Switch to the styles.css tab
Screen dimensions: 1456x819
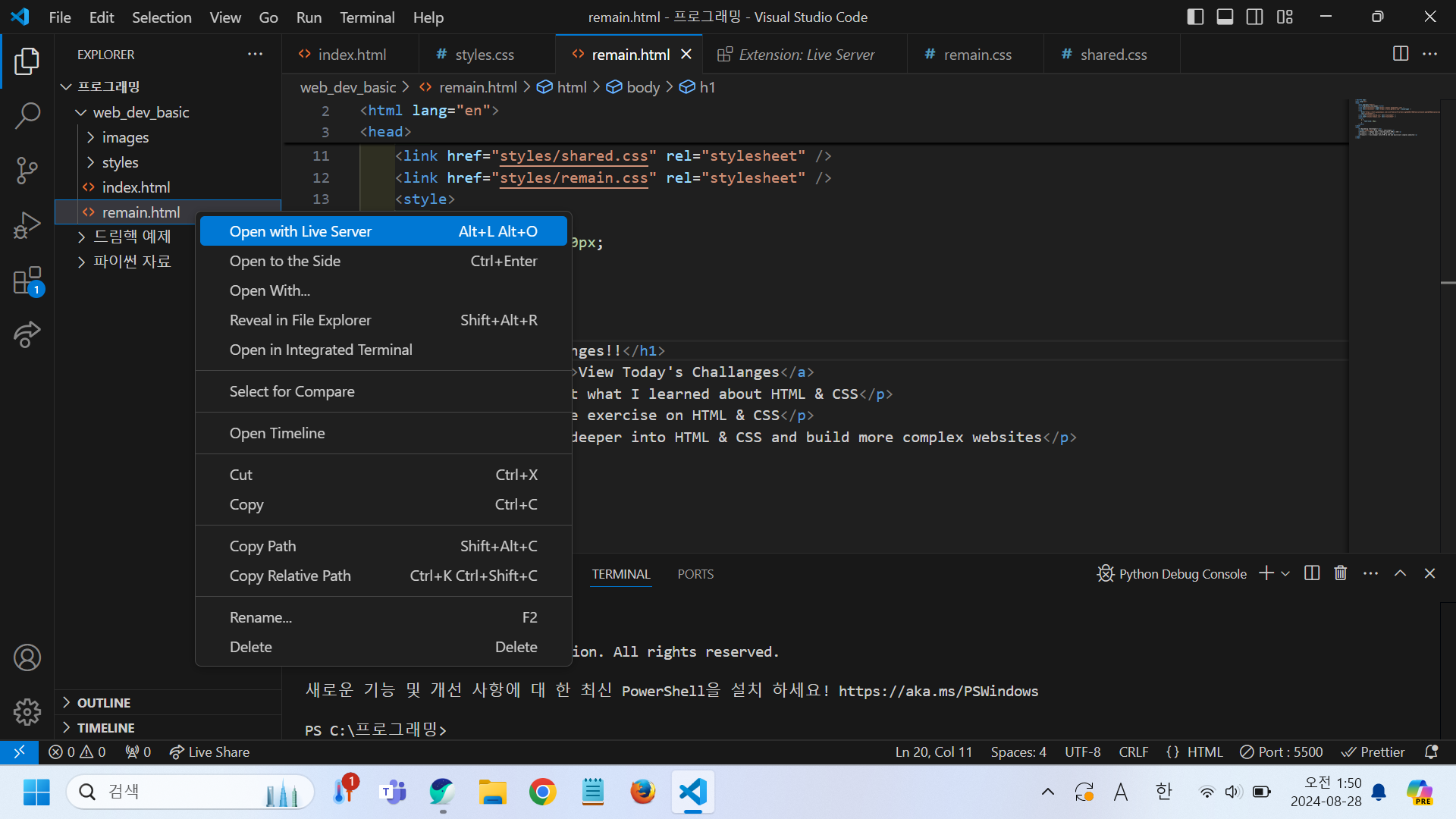coord(484,55)
